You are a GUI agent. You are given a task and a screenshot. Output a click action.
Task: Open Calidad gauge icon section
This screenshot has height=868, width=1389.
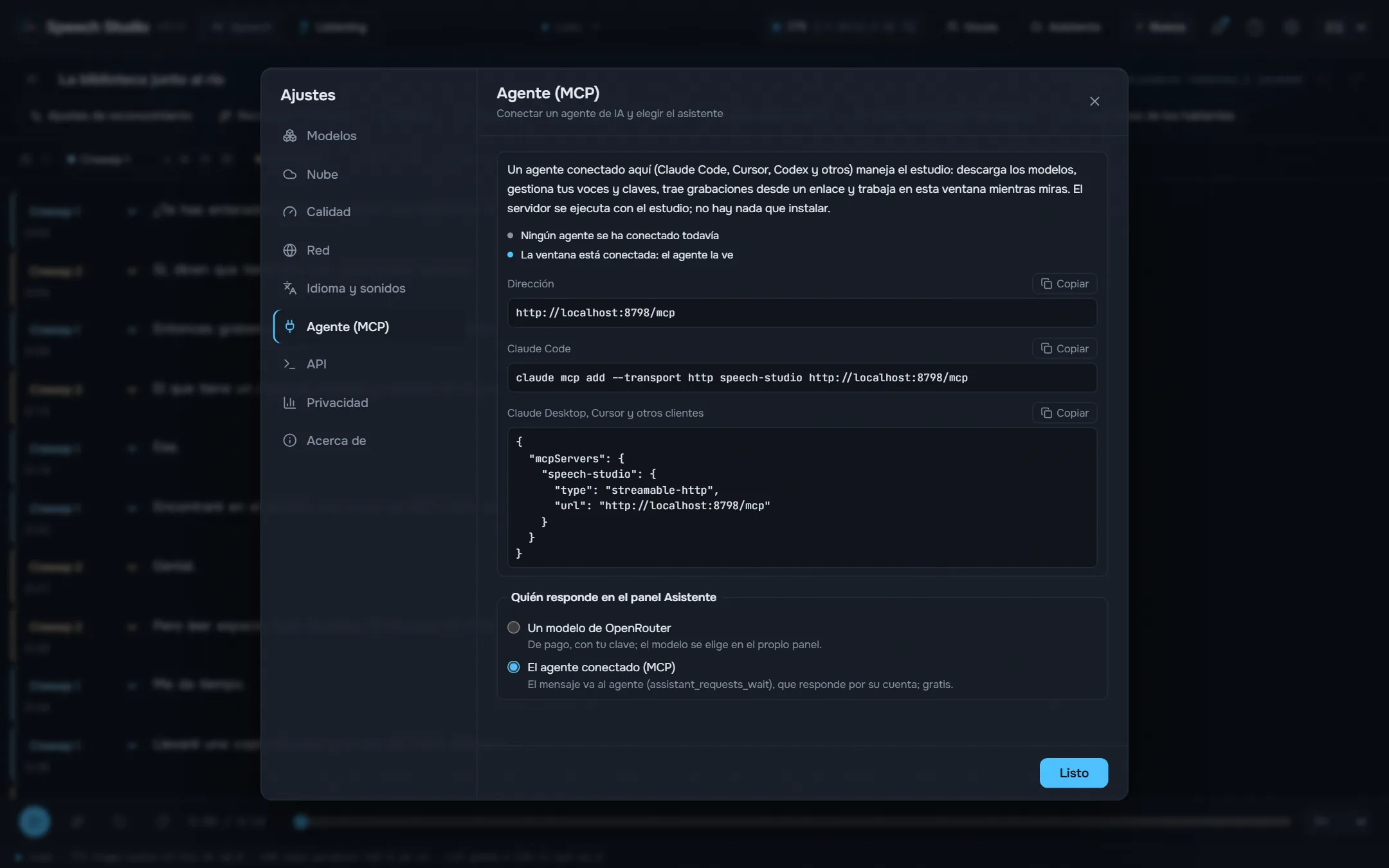[x=290, y=212]
